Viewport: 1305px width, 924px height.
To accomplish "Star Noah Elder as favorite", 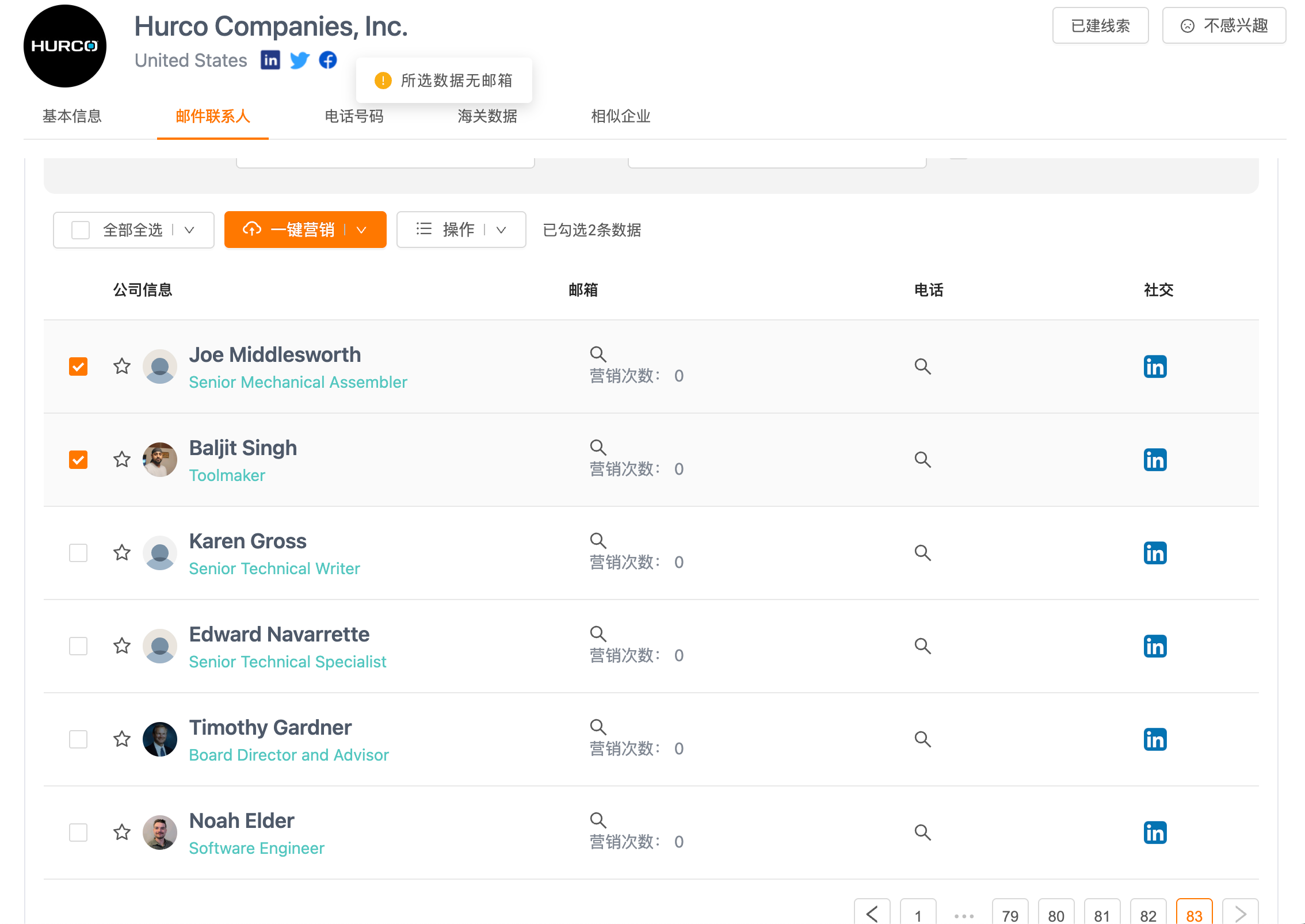I will click(x=122, y=833).
